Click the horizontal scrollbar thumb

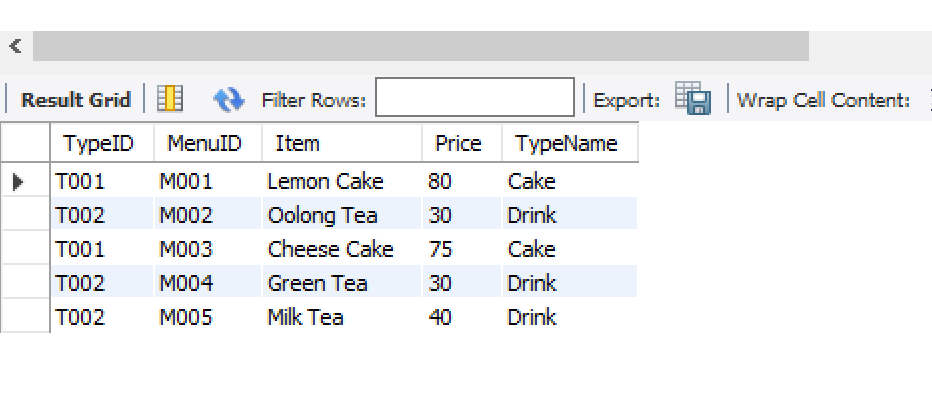pos(421,46)
